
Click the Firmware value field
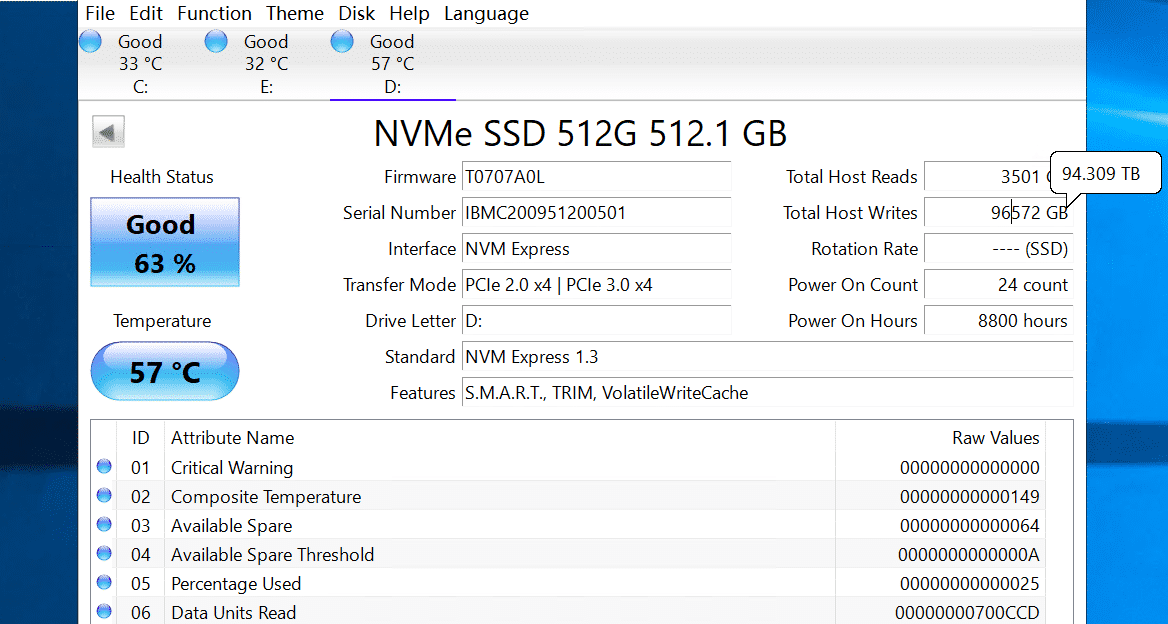(596, 177)
